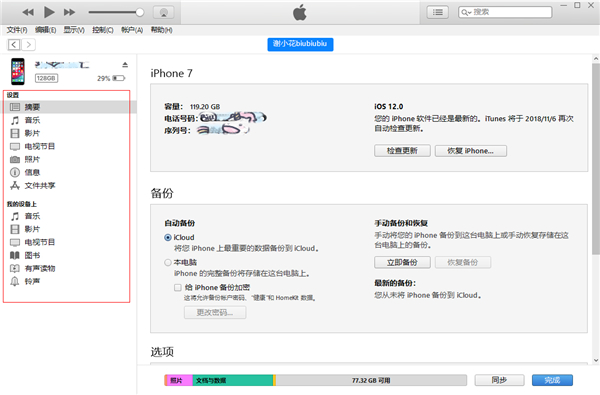Open 文件共享 in the sidebar

(x=40, y=186)
